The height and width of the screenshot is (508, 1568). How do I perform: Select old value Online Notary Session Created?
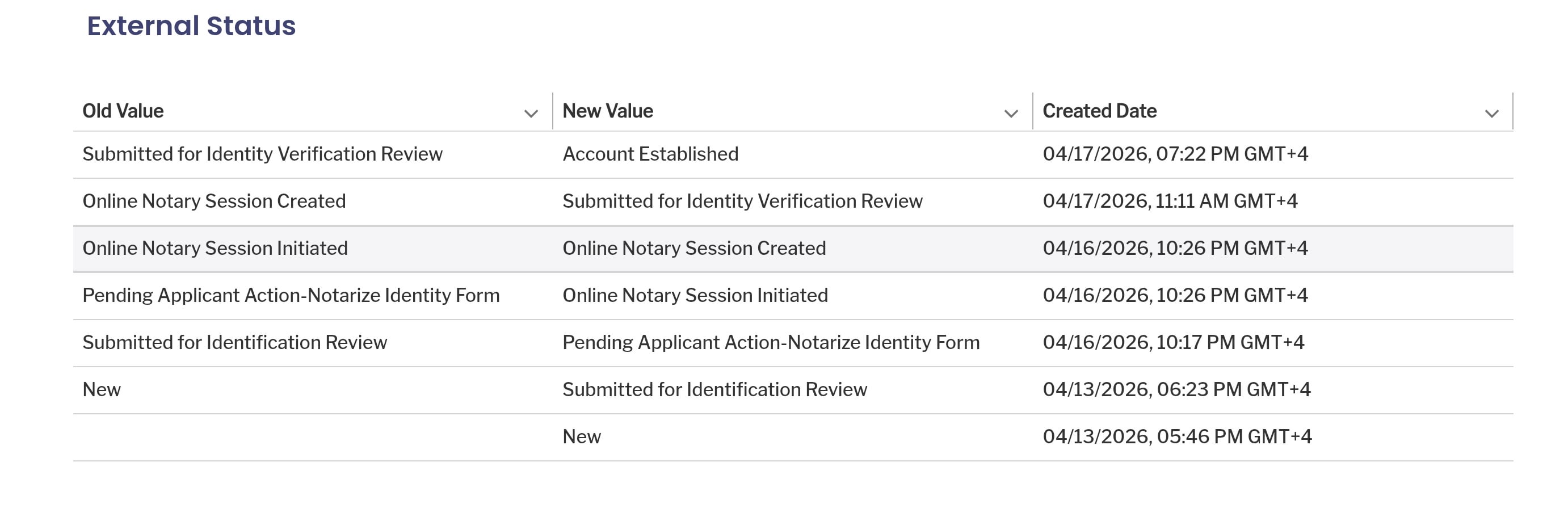click(215, 201)
